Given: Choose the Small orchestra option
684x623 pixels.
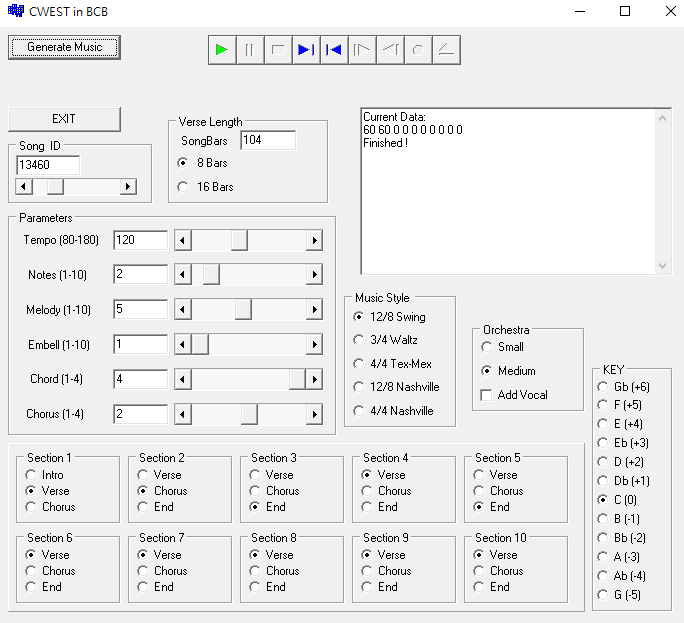Looking at the screenshot, I should click(487, 347).
